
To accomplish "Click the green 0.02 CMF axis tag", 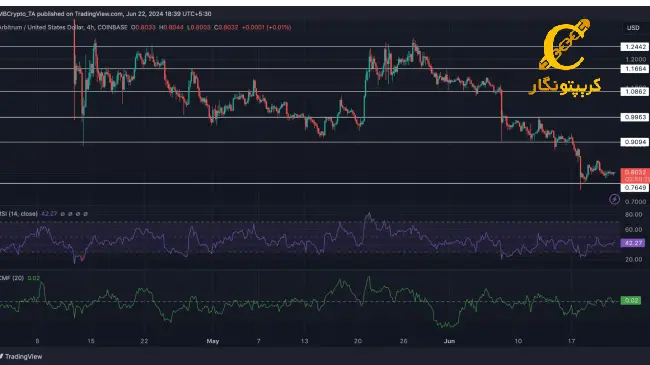I will [631, 300].
